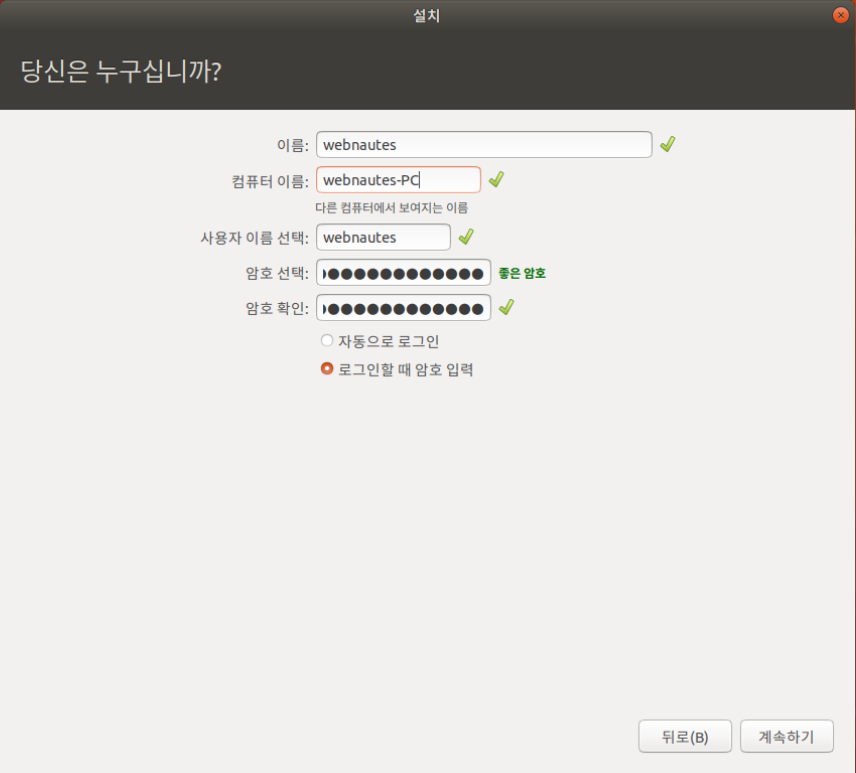Click the 컴퓨터 이름 input field

point(399,180)
